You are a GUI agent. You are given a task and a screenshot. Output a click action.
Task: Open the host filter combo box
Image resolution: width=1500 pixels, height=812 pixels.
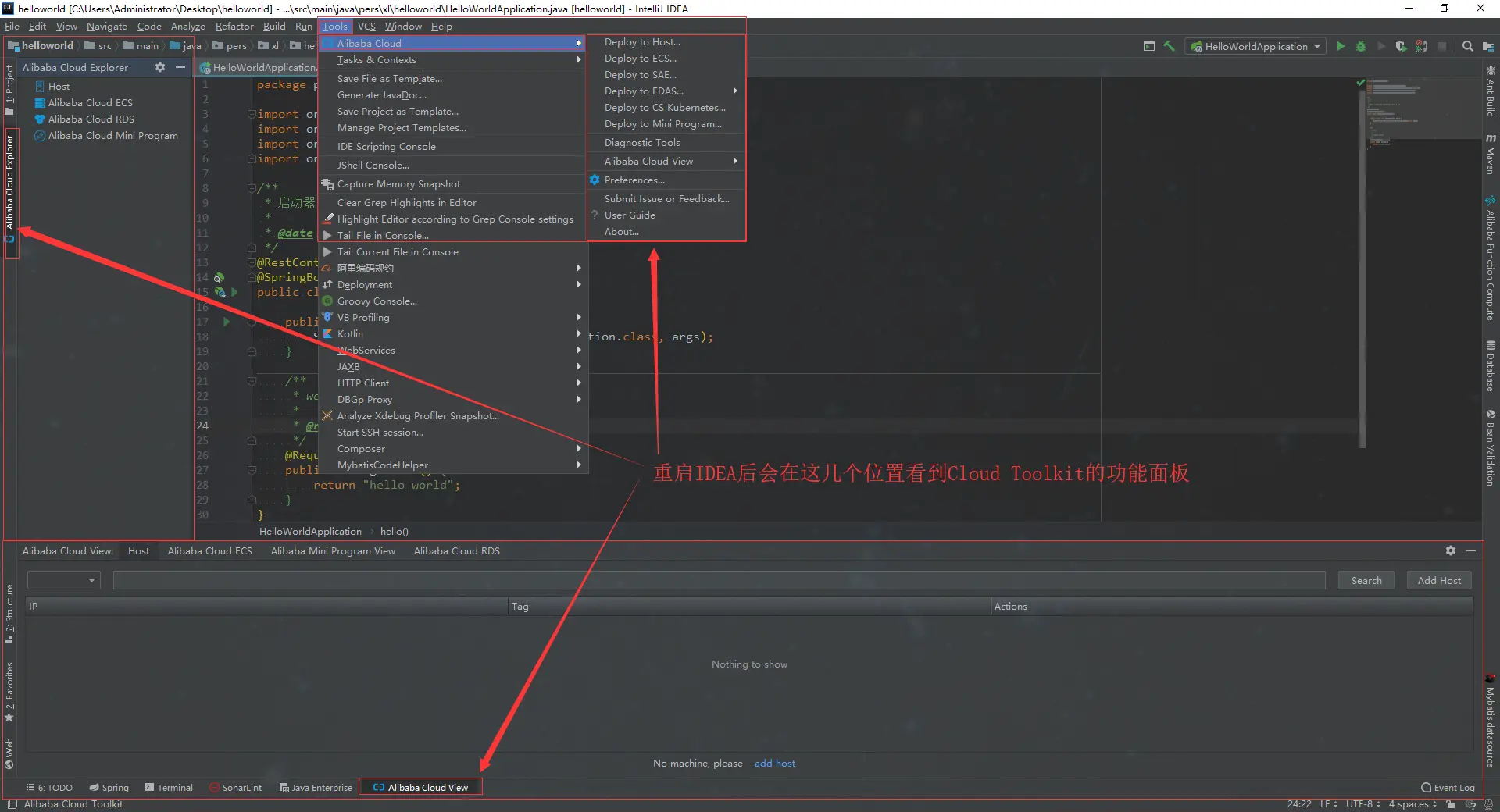point(63,580)
